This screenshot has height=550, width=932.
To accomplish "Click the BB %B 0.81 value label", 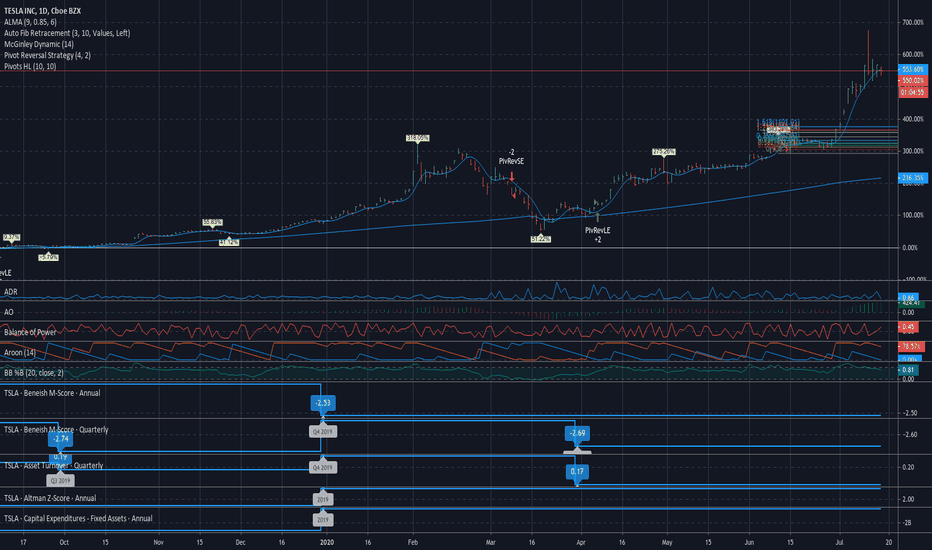I will 908,370.
